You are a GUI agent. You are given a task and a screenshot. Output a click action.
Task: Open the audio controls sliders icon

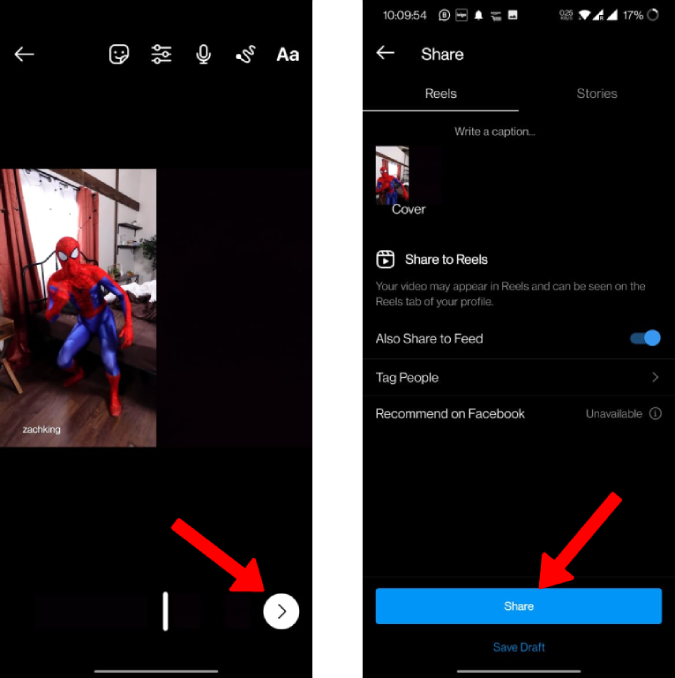[x=161, y=54]
